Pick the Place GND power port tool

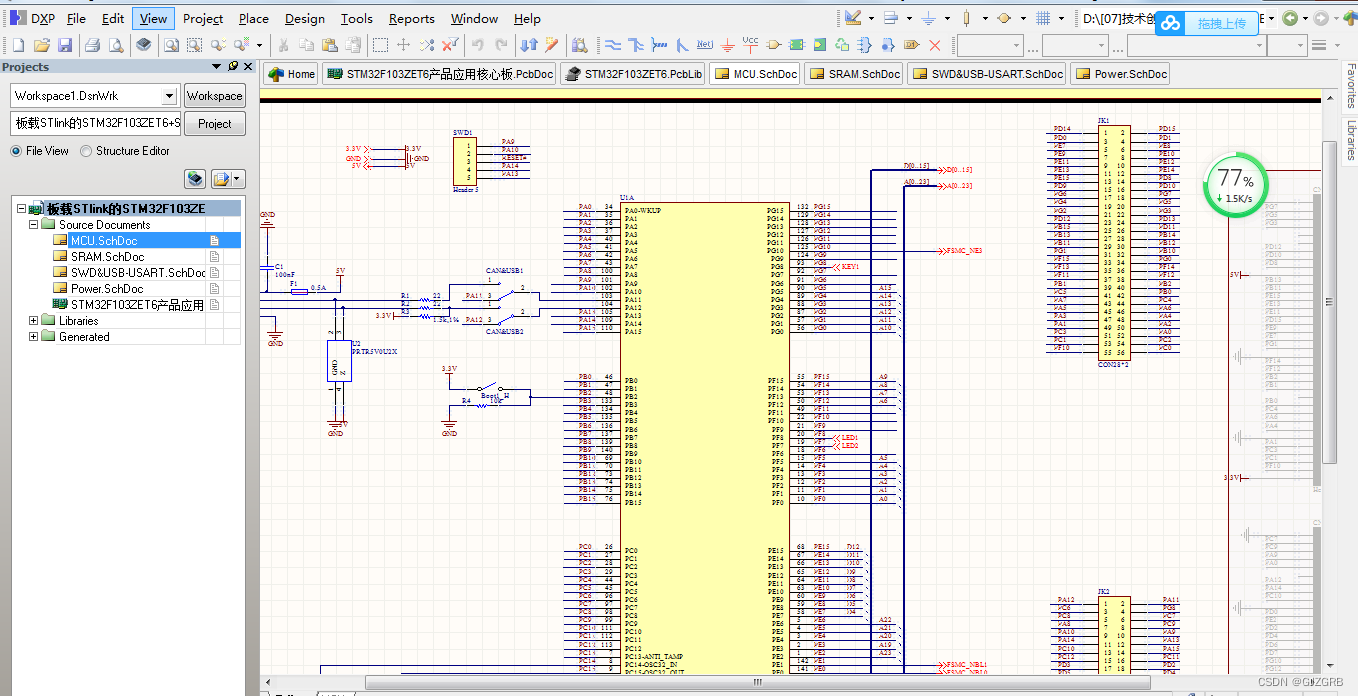(727, 44)
